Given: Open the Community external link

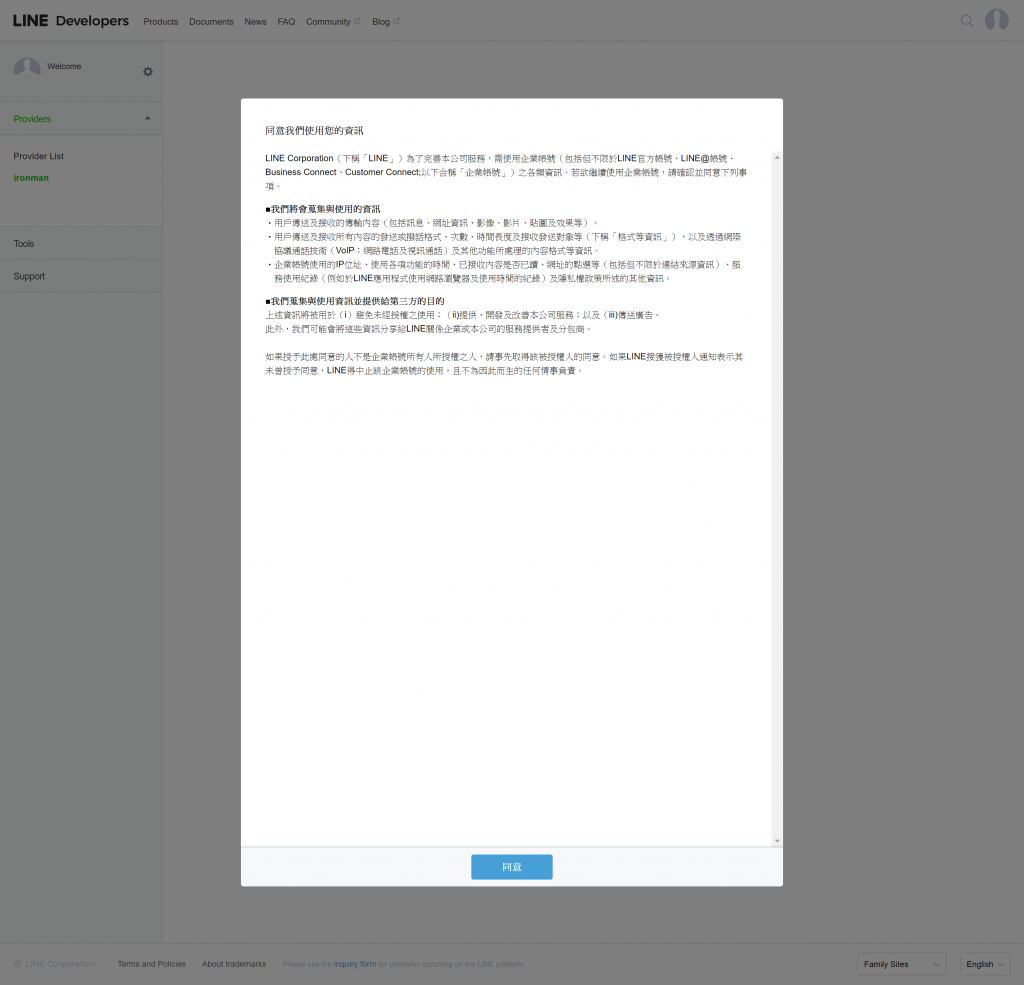Looking at the screenshot, I should point(332,22).
